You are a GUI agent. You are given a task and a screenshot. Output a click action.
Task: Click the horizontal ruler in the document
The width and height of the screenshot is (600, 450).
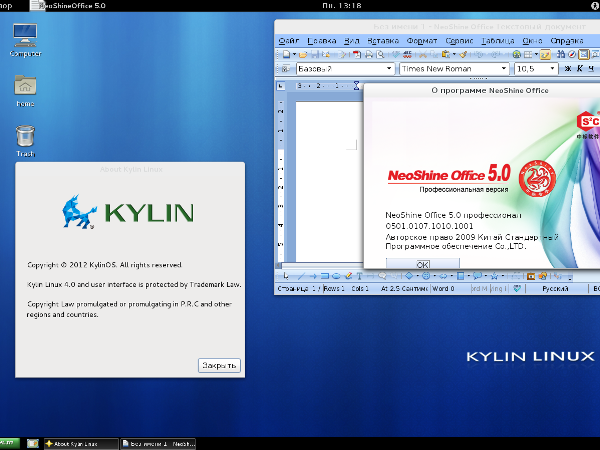click(325, 86)
